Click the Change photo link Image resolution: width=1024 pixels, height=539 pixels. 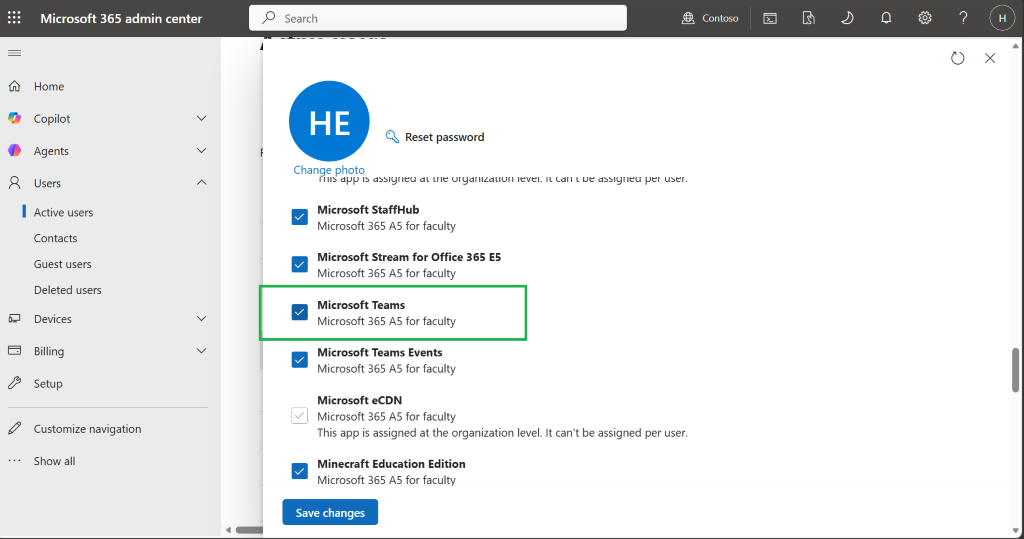328,170
